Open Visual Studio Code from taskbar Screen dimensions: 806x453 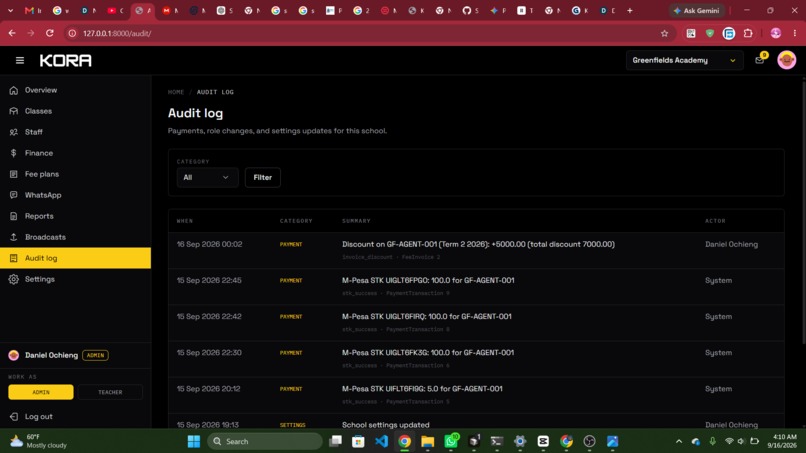[x=381, y=441]
